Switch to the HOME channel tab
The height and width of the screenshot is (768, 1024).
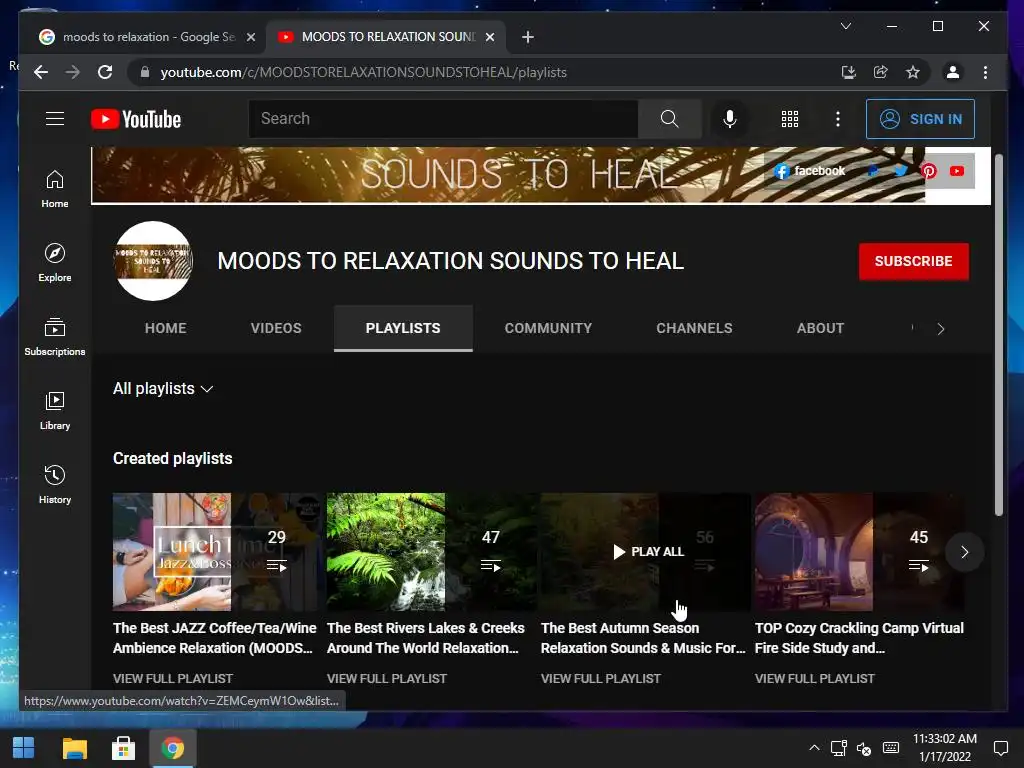pos(166,328)
